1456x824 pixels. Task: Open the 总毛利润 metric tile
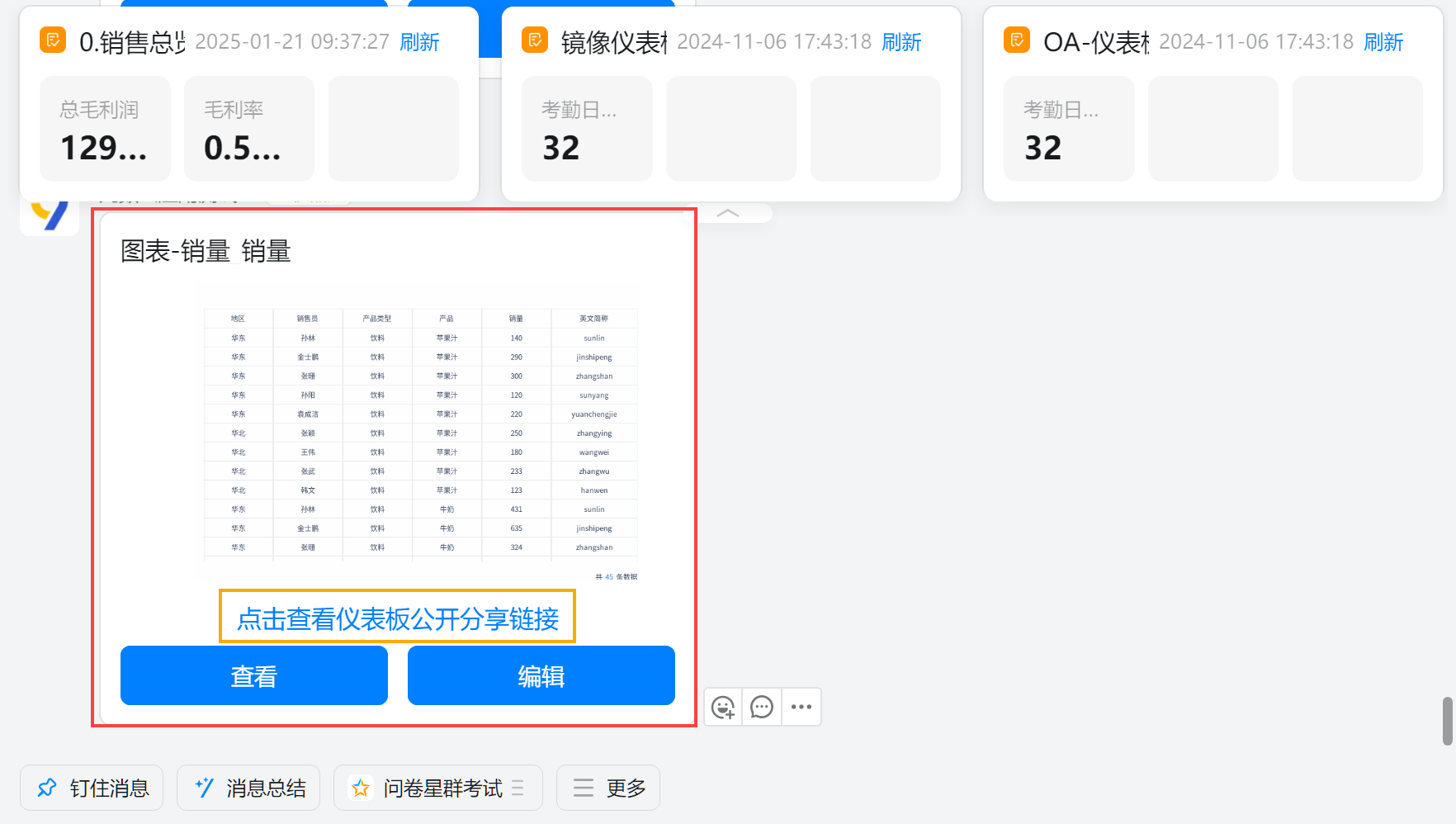106,129
